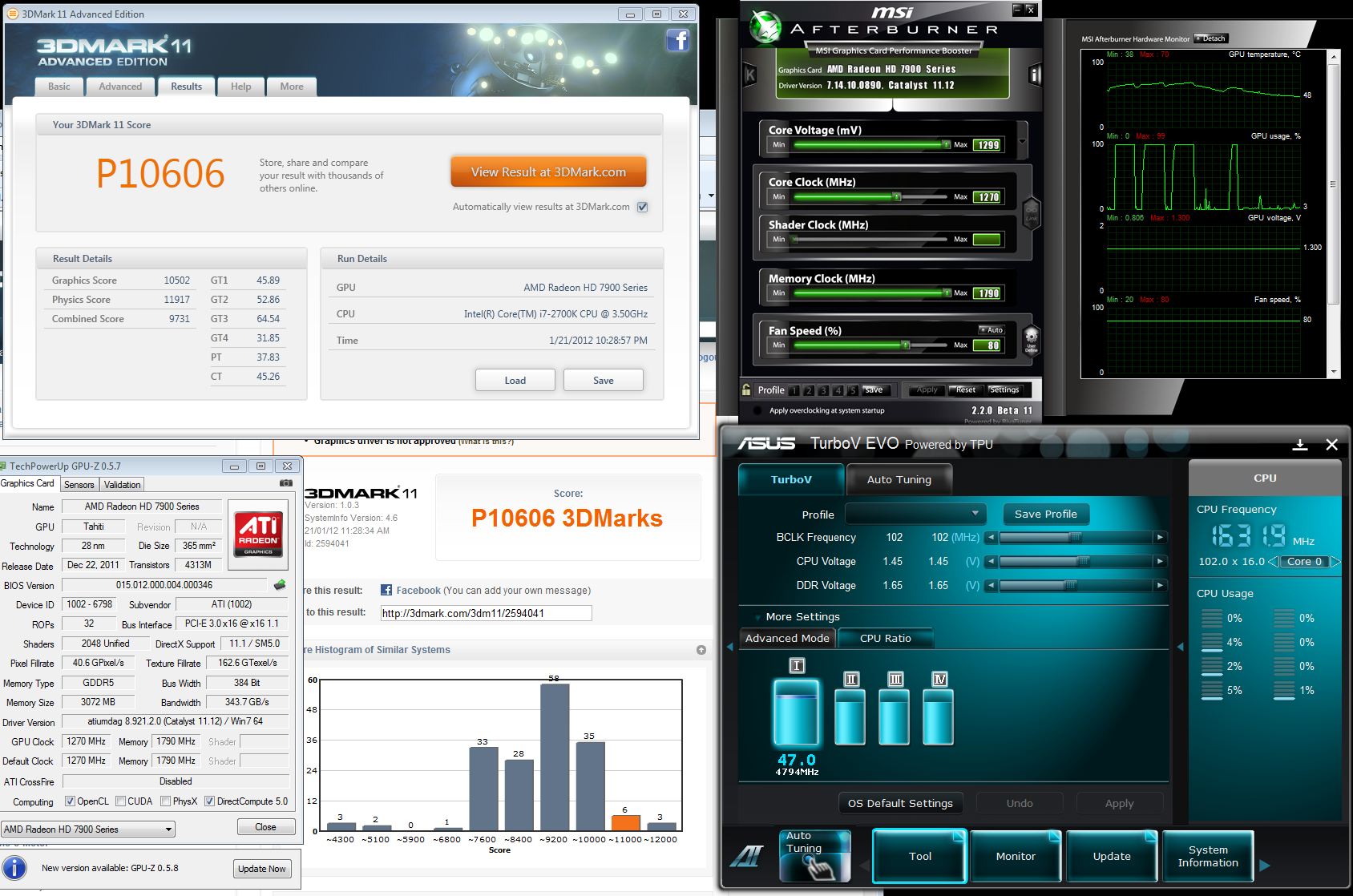This screenshot has width=1353, height=896.
Task: Toggle CUDA checkbox in GPU-Z
Action: (120, 801)
